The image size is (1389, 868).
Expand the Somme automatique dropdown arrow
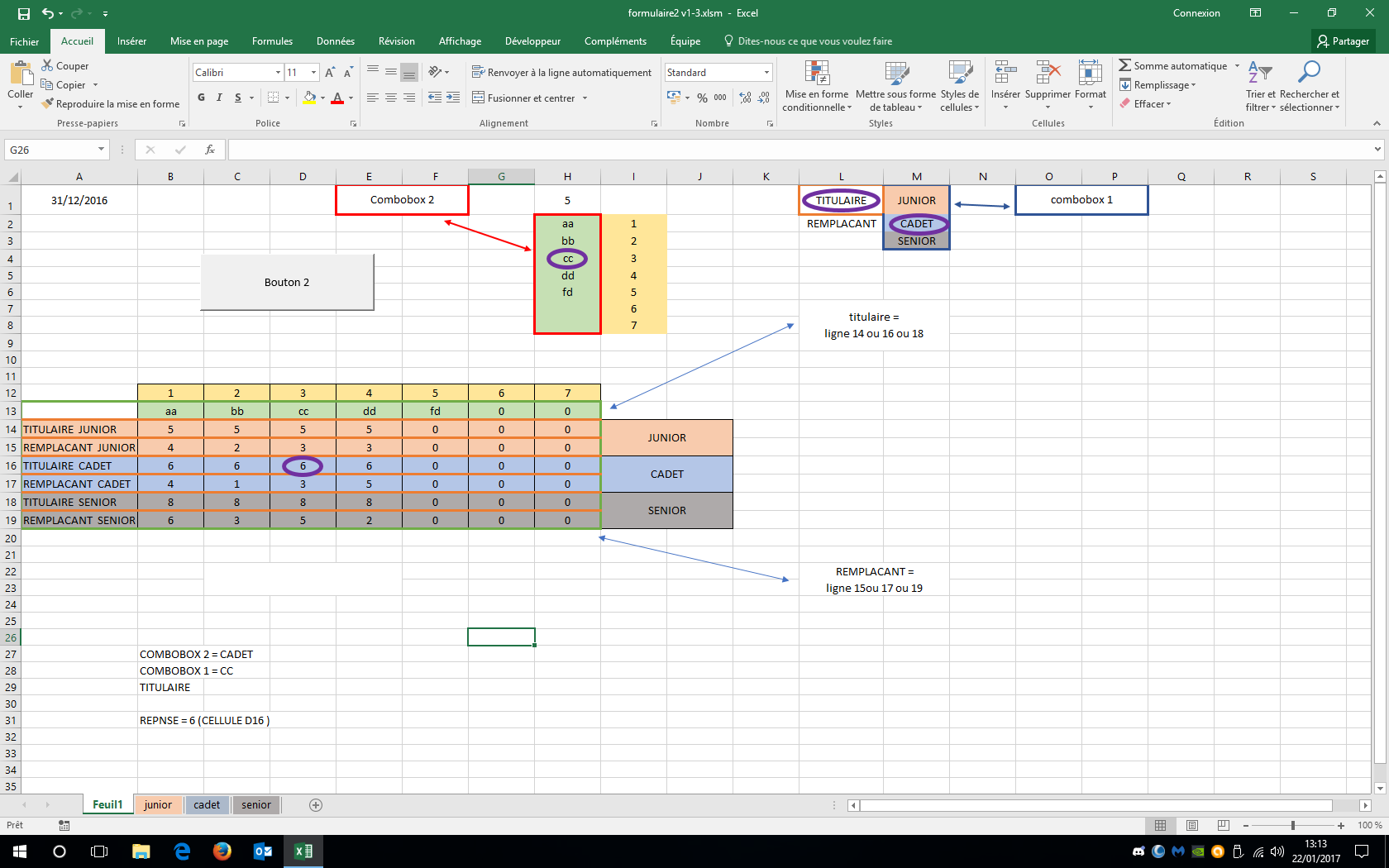coord(1237,66)
